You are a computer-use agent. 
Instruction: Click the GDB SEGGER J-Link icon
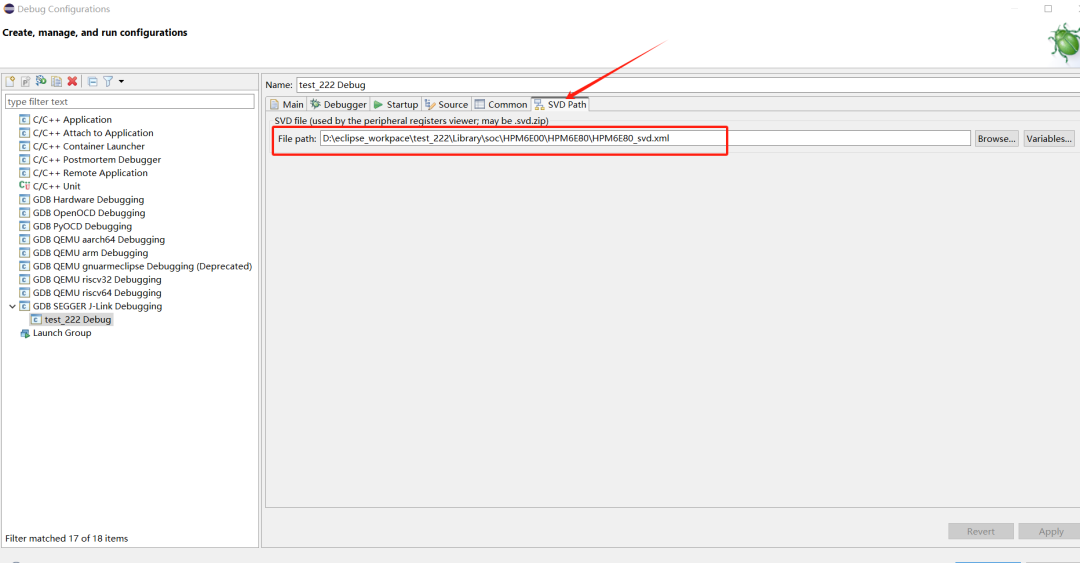[x=25, y=306]
